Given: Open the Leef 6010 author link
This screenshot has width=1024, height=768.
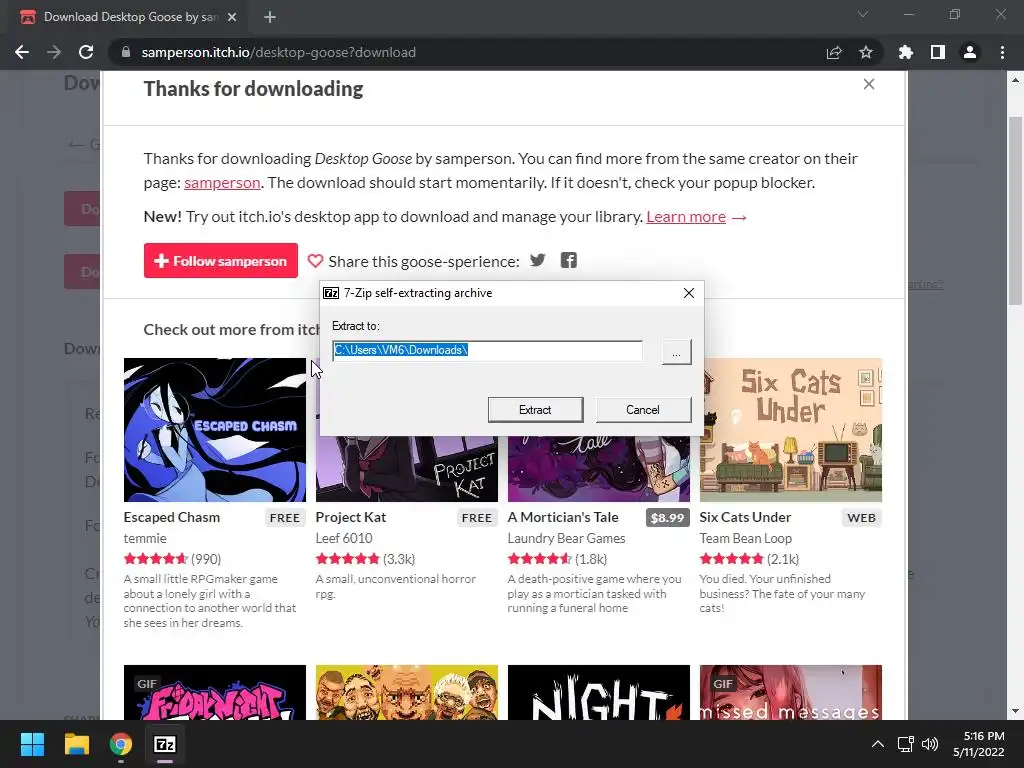Looking at the screenshot, I should pyautogui.click(x=344, y=538).
